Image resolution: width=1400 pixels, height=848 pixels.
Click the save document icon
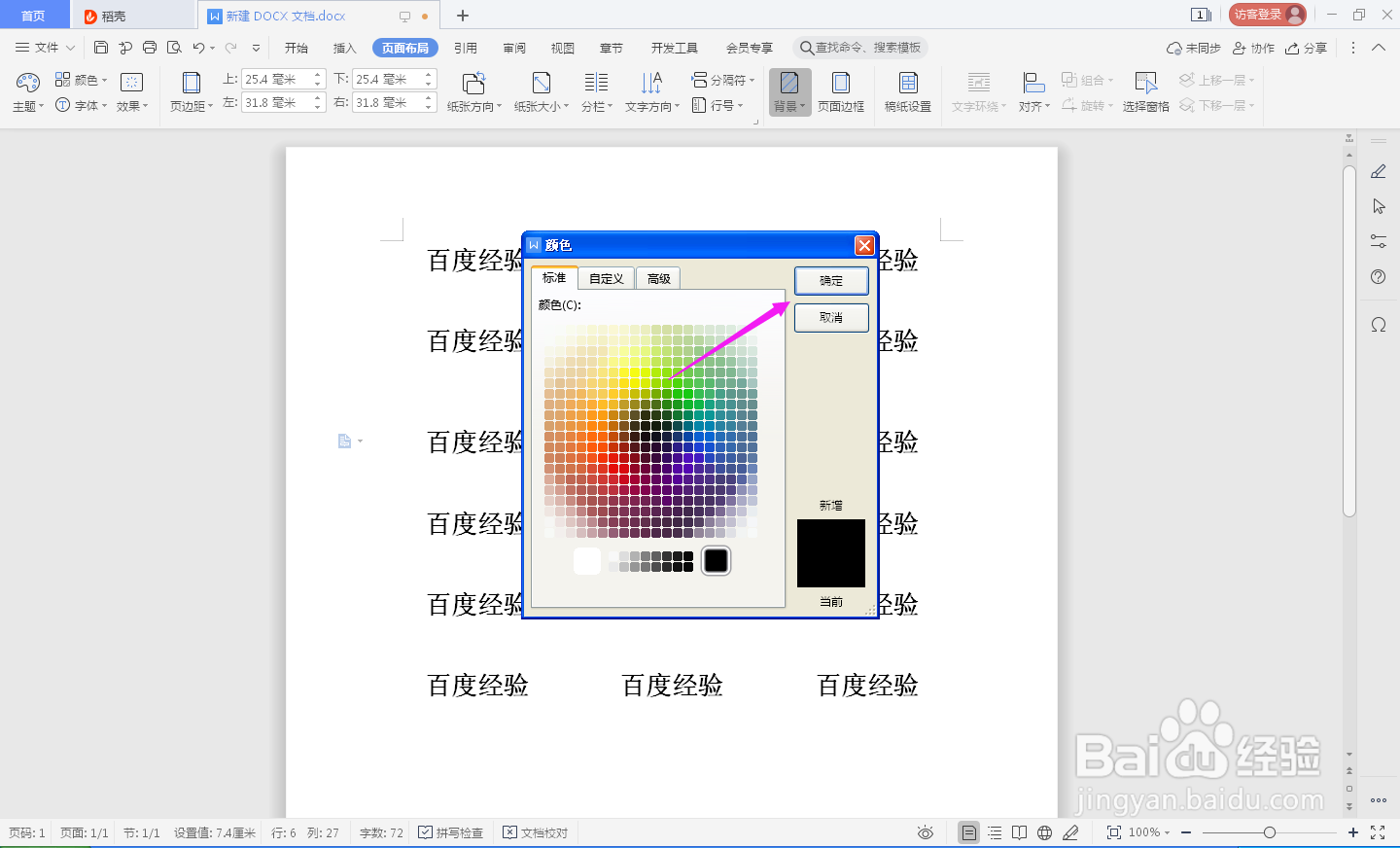pos(101,48)
